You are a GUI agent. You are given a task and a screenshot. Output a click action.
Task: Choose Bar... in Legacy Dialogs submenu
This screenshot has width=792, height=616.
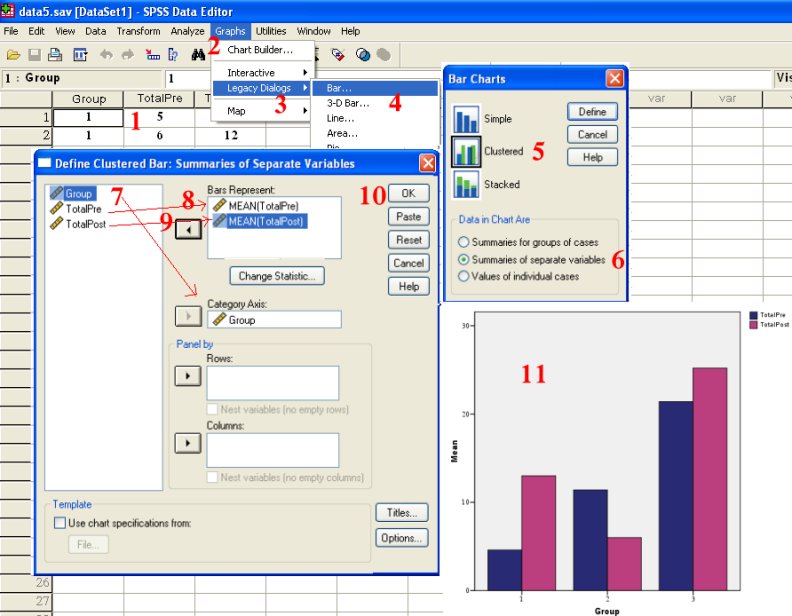[375, 88]
